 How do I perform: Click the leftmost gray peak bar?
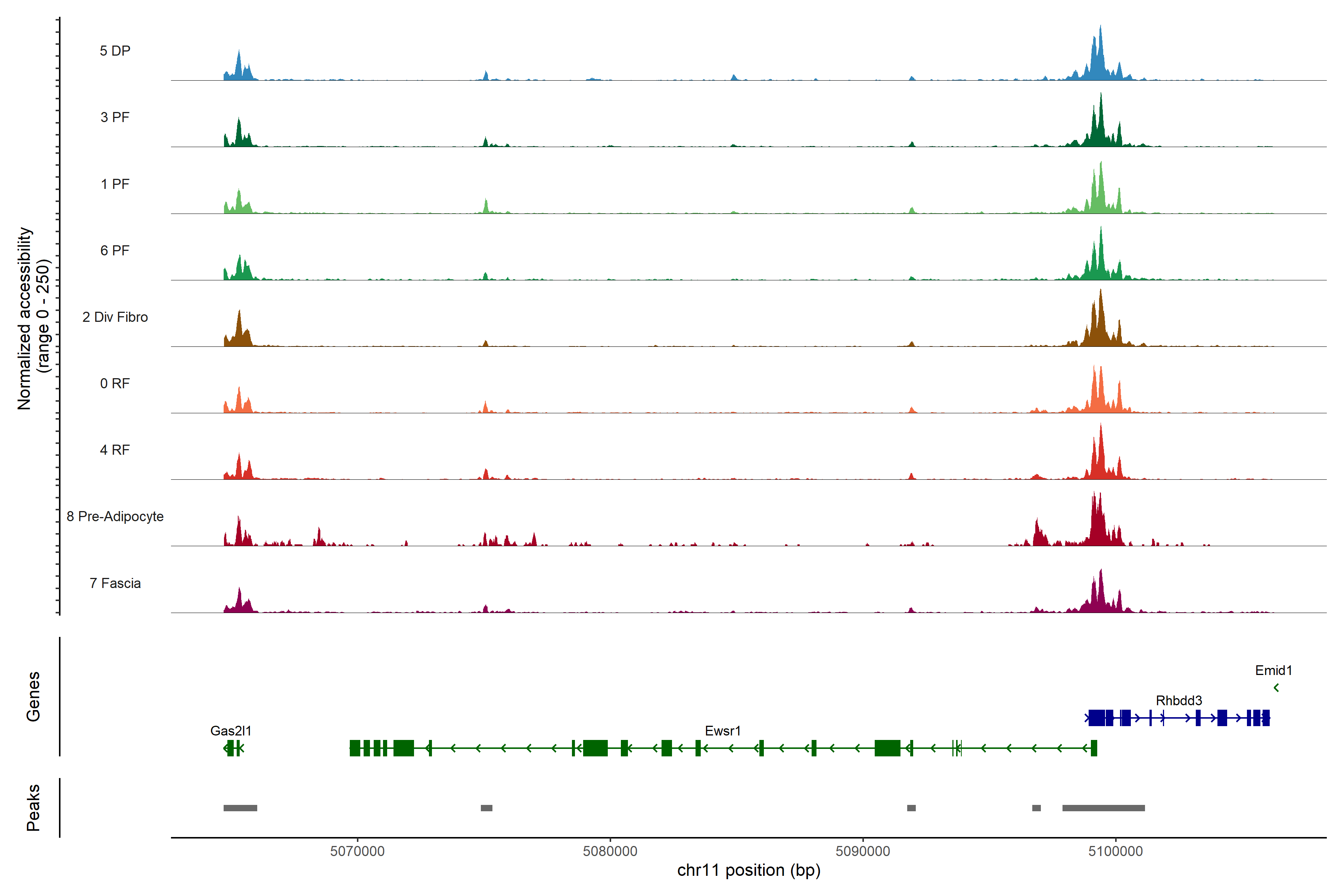click(240, 808)
